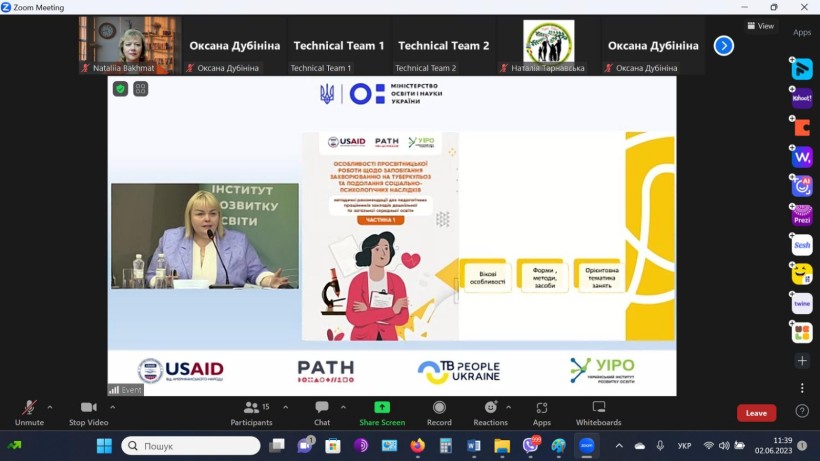Open Whiteboards from the toolbar

(598, 413)
